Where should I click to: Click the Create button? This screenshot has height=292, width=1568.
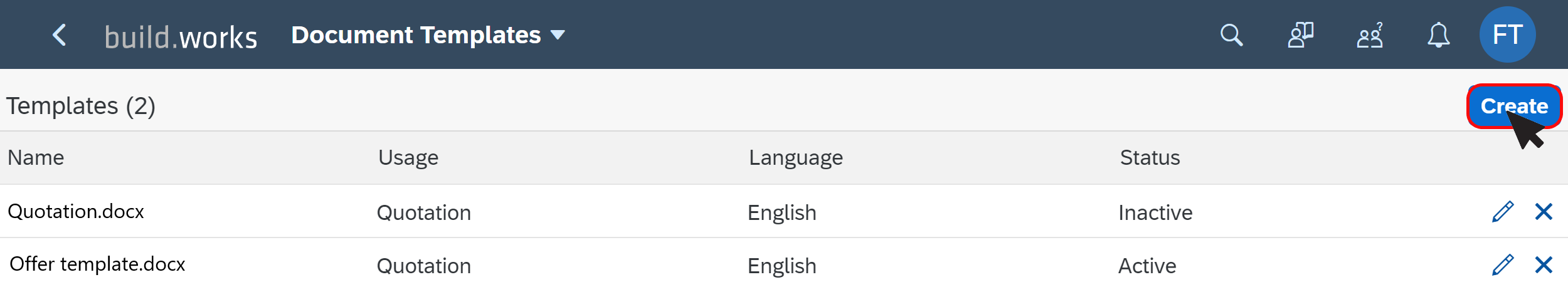(1514, 106)
